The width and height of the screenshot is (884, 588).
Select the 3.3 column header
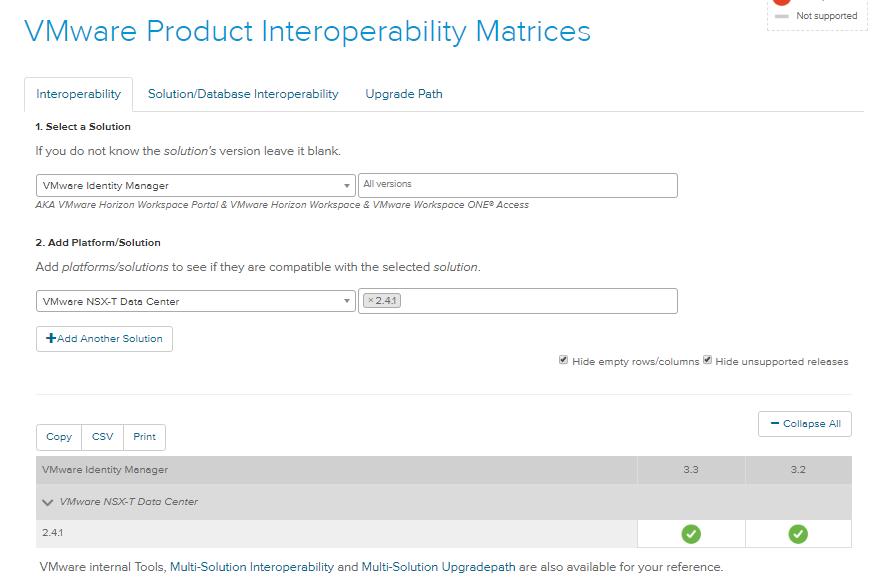691,470
